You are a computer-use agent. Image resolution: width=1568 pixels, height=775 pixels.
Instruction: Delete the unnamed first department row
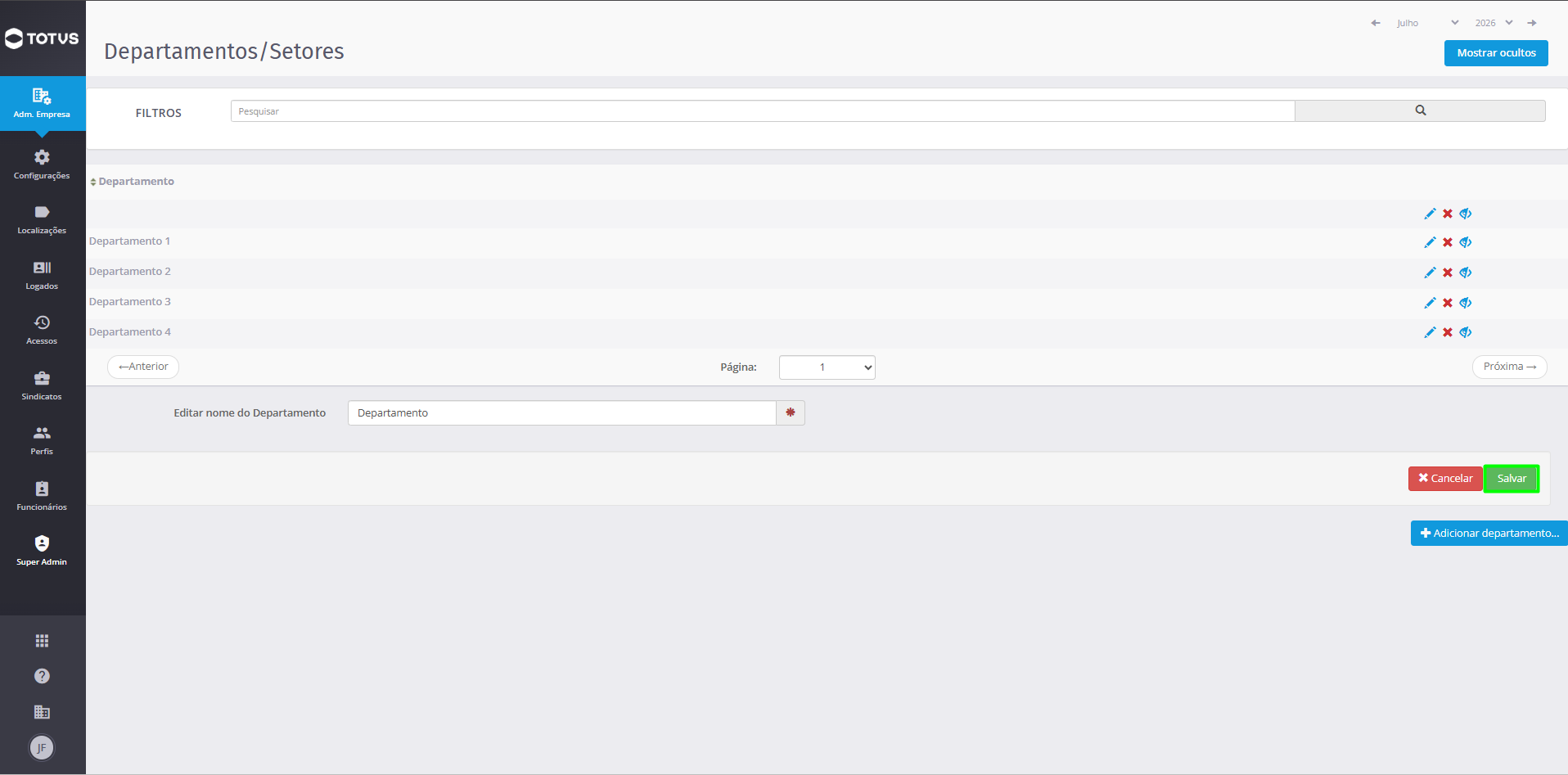[x=1448, y=214]
